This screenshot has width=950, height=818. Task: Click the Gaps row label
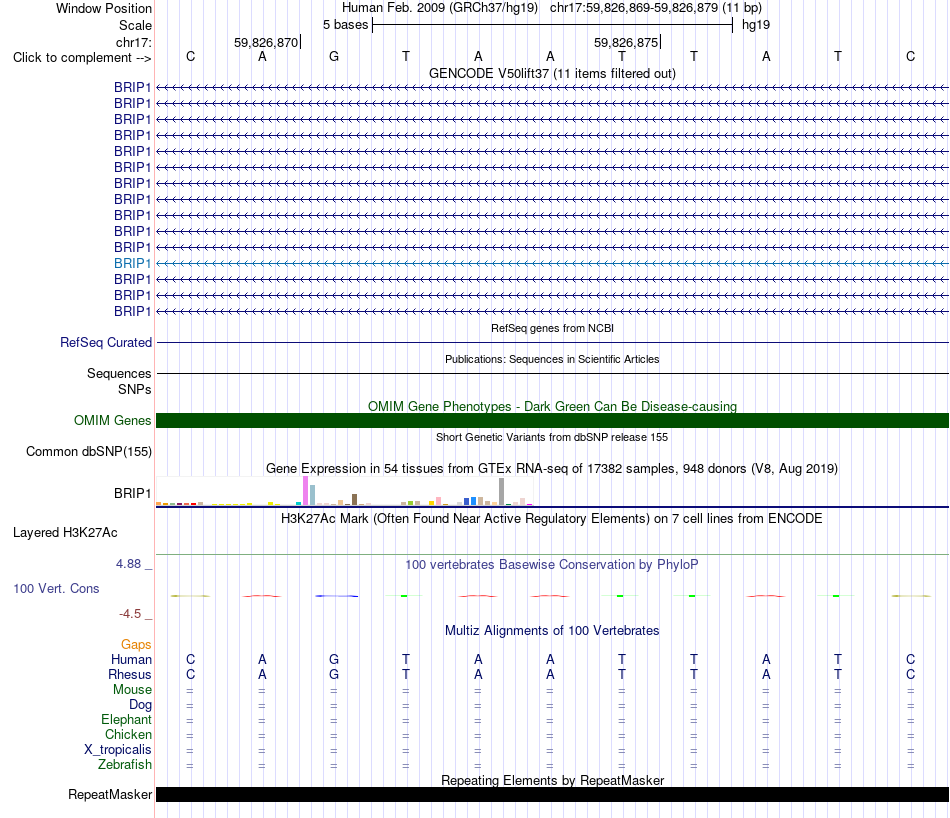coord(136,645)
